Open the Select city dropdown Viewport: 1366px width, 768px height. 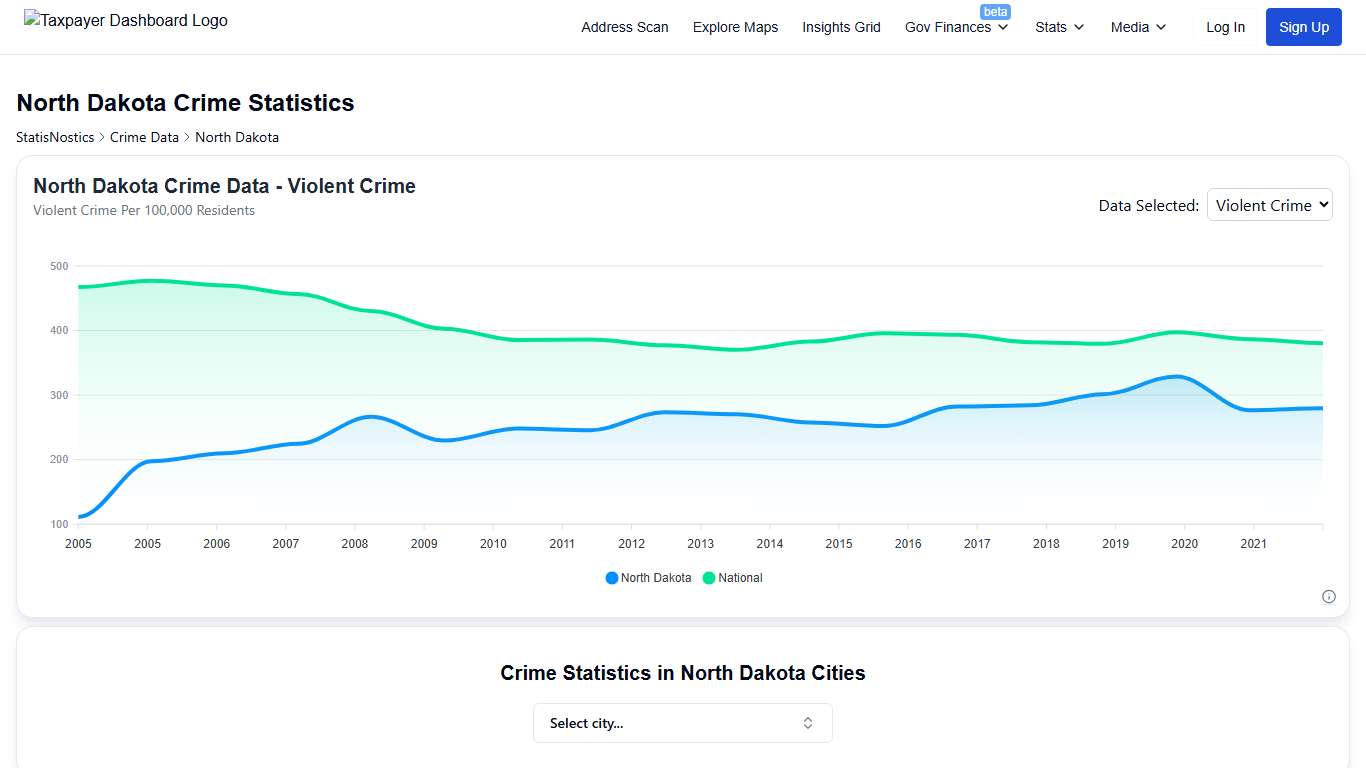(683, 722)
